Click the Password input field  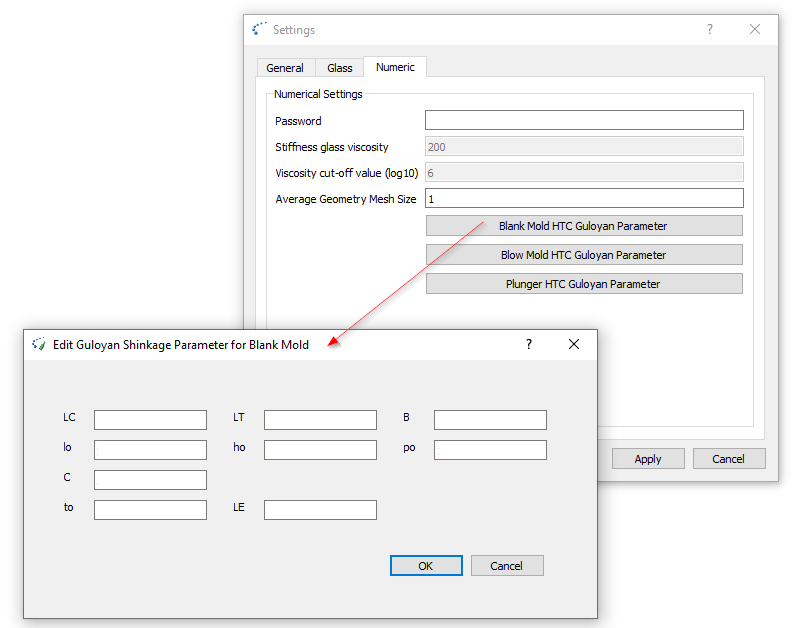coord(584,120)
